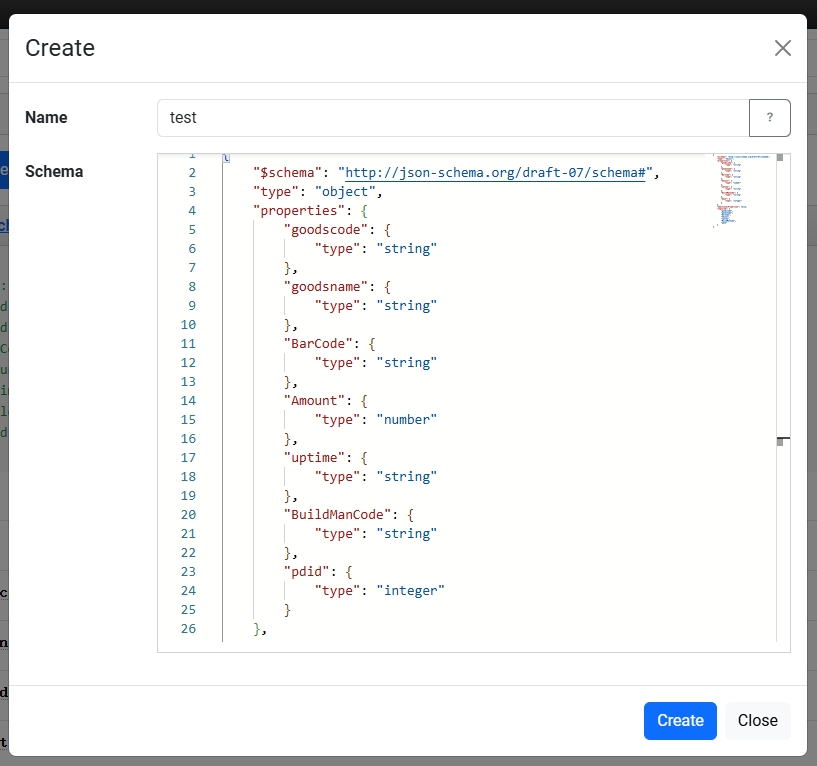Click line number 26 in the gutter
817x766 pixels.
tap(188, 629)
